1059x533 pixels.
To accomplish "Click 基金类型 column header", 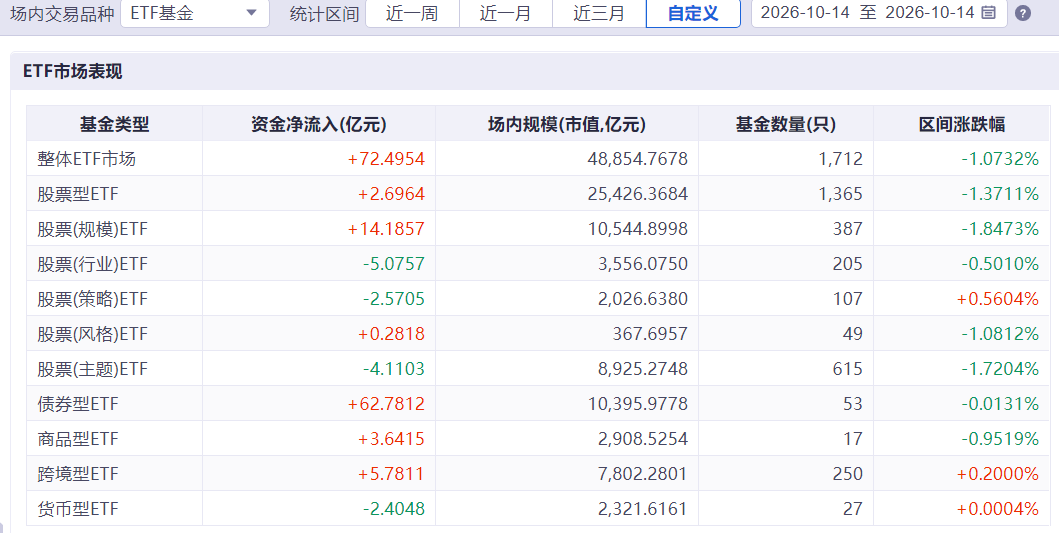I will (x=114, y=124).
